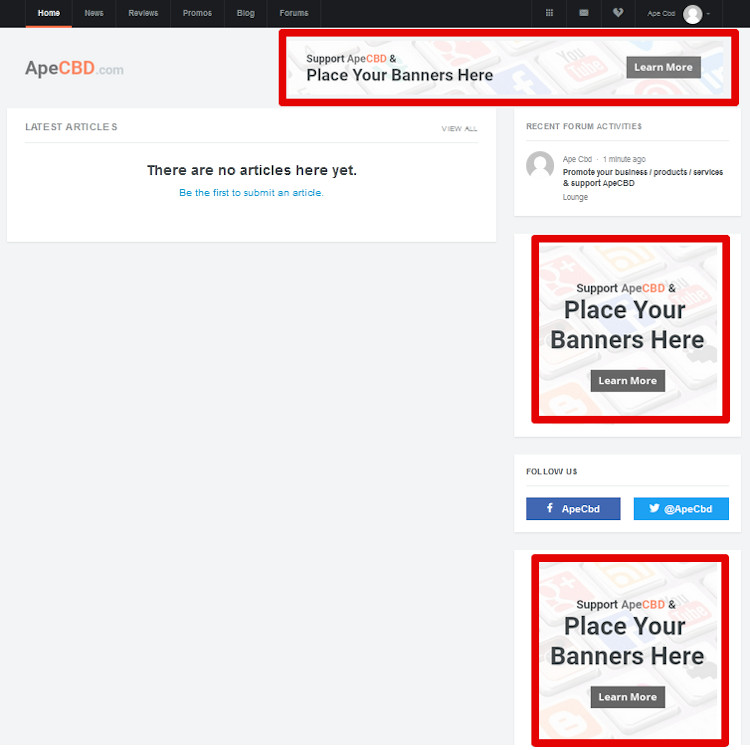Screen dimensions: 750x750
Task: Click the ApeCBD.com site logo
Action: click(x=74, y=69)
